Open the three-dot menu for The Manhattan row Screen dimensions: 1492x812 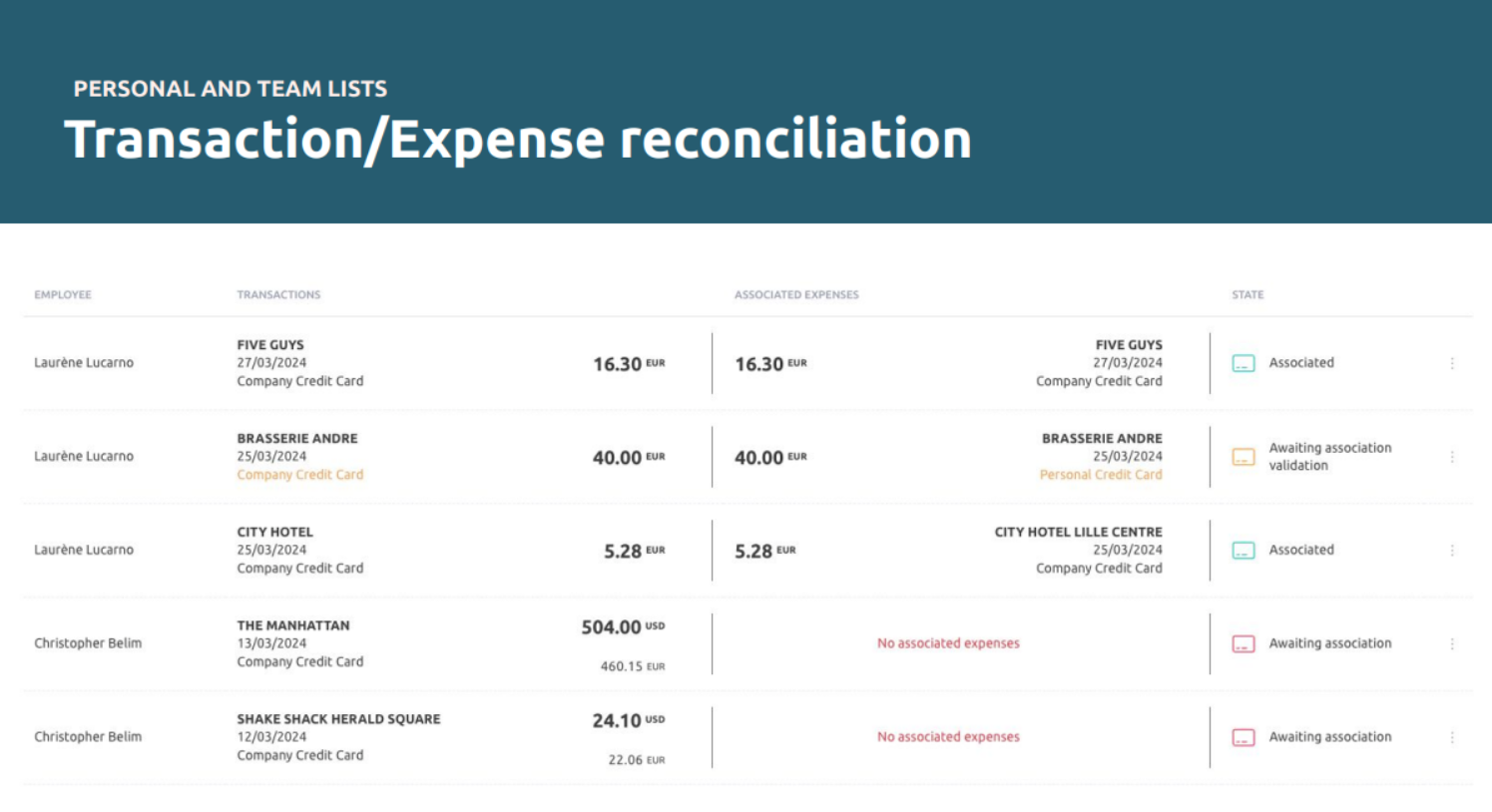(1452, 644)
